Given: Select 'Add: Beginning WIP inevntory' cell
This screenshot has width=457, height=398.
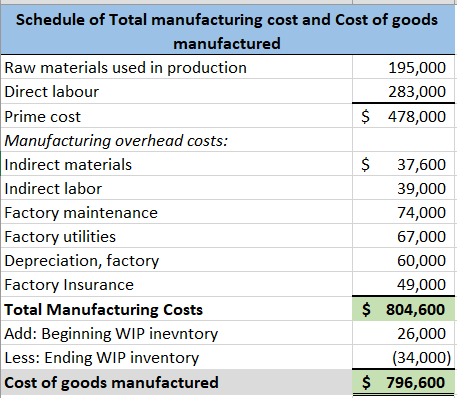Looking at the screenshot, I should tap(177, 333).
